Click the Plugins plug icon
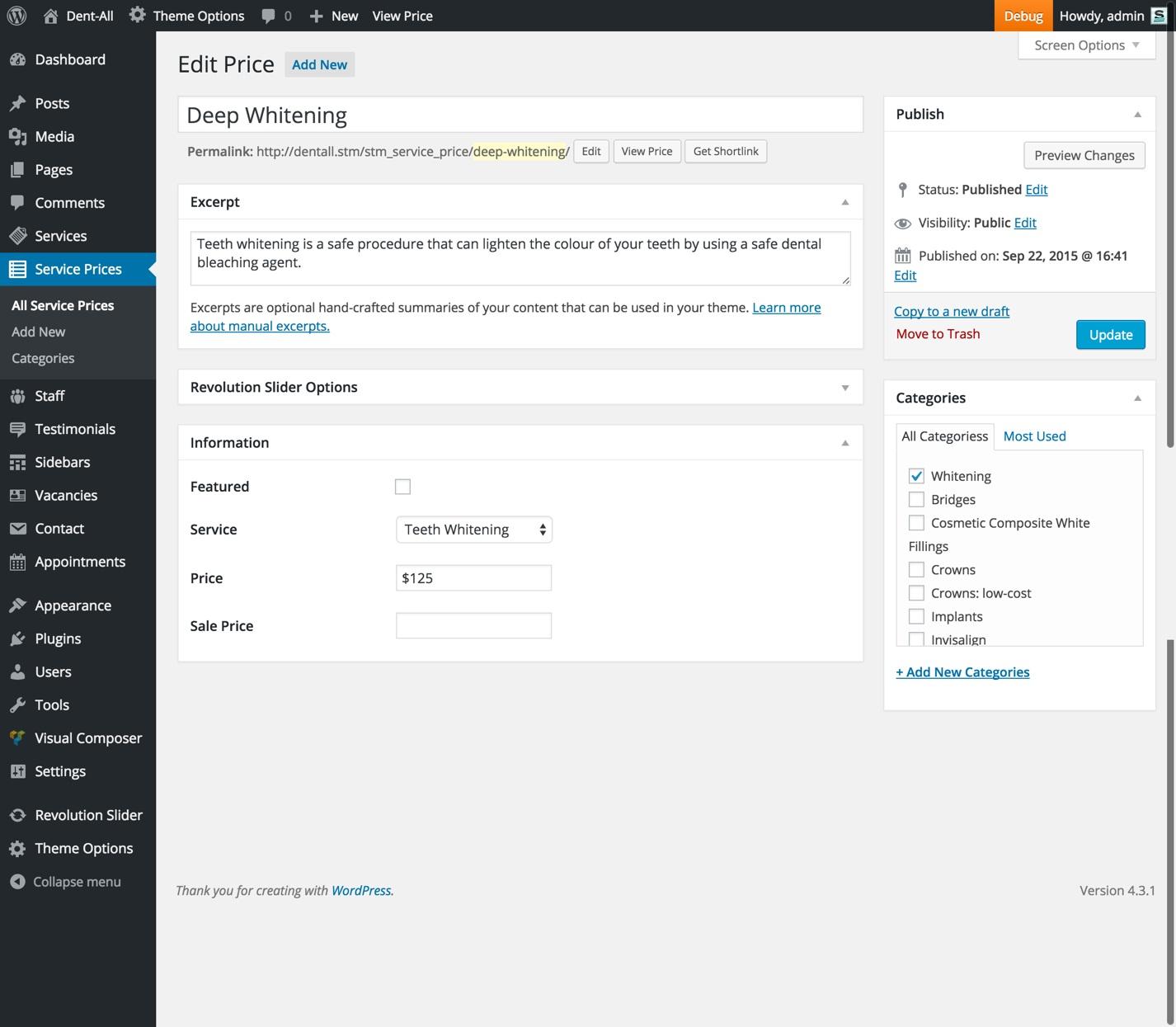 [x=17, y=638]
